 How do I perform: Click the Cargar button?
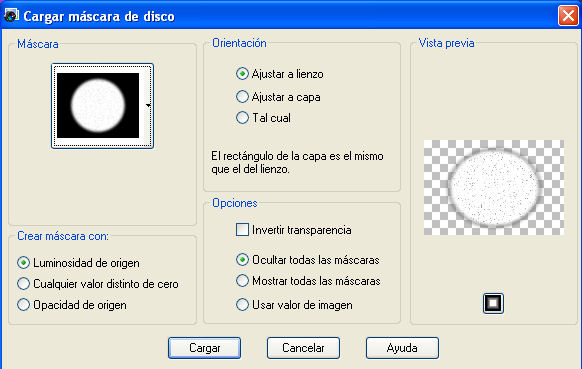(204, 348)
